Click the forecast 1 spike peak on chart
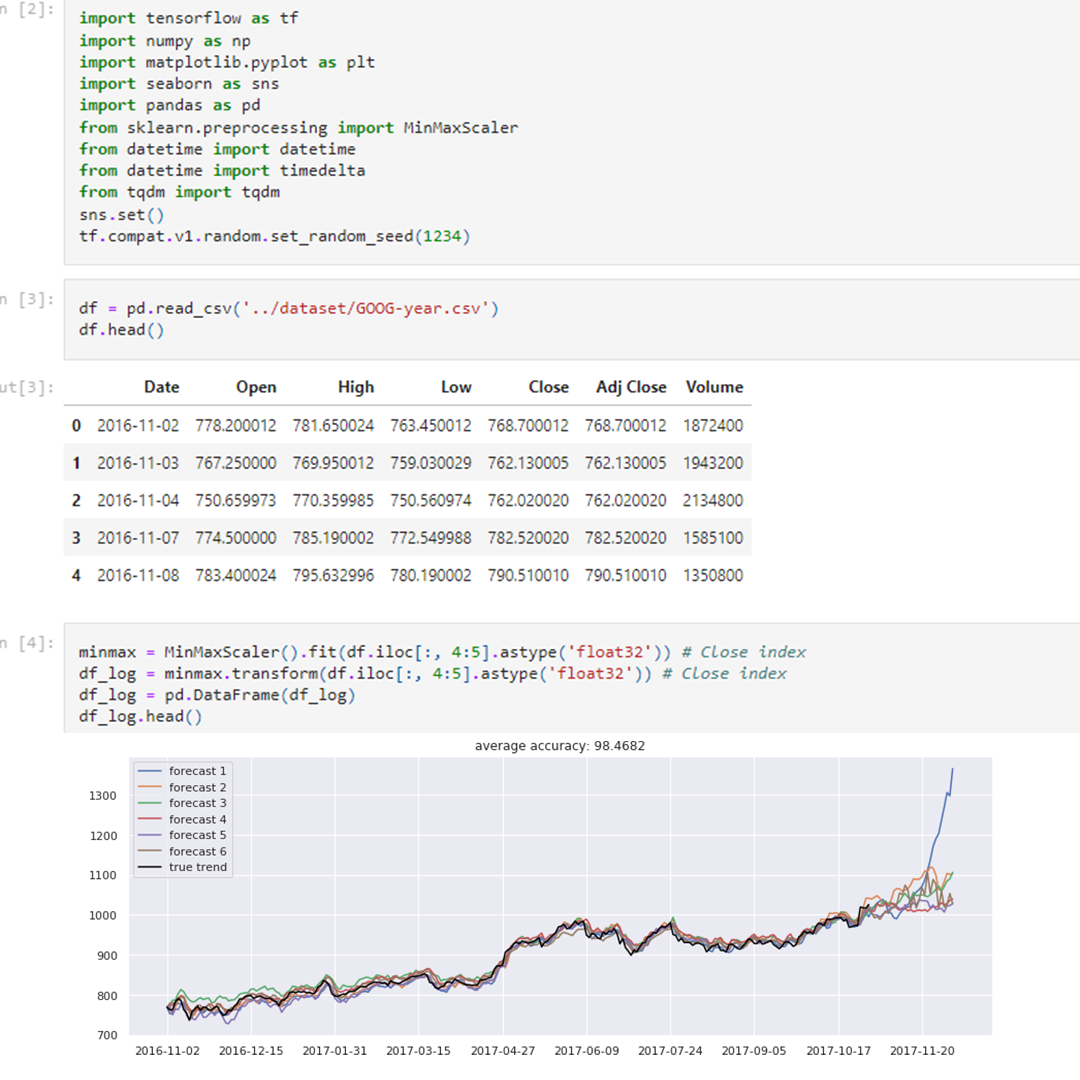 tap(953, 769)
